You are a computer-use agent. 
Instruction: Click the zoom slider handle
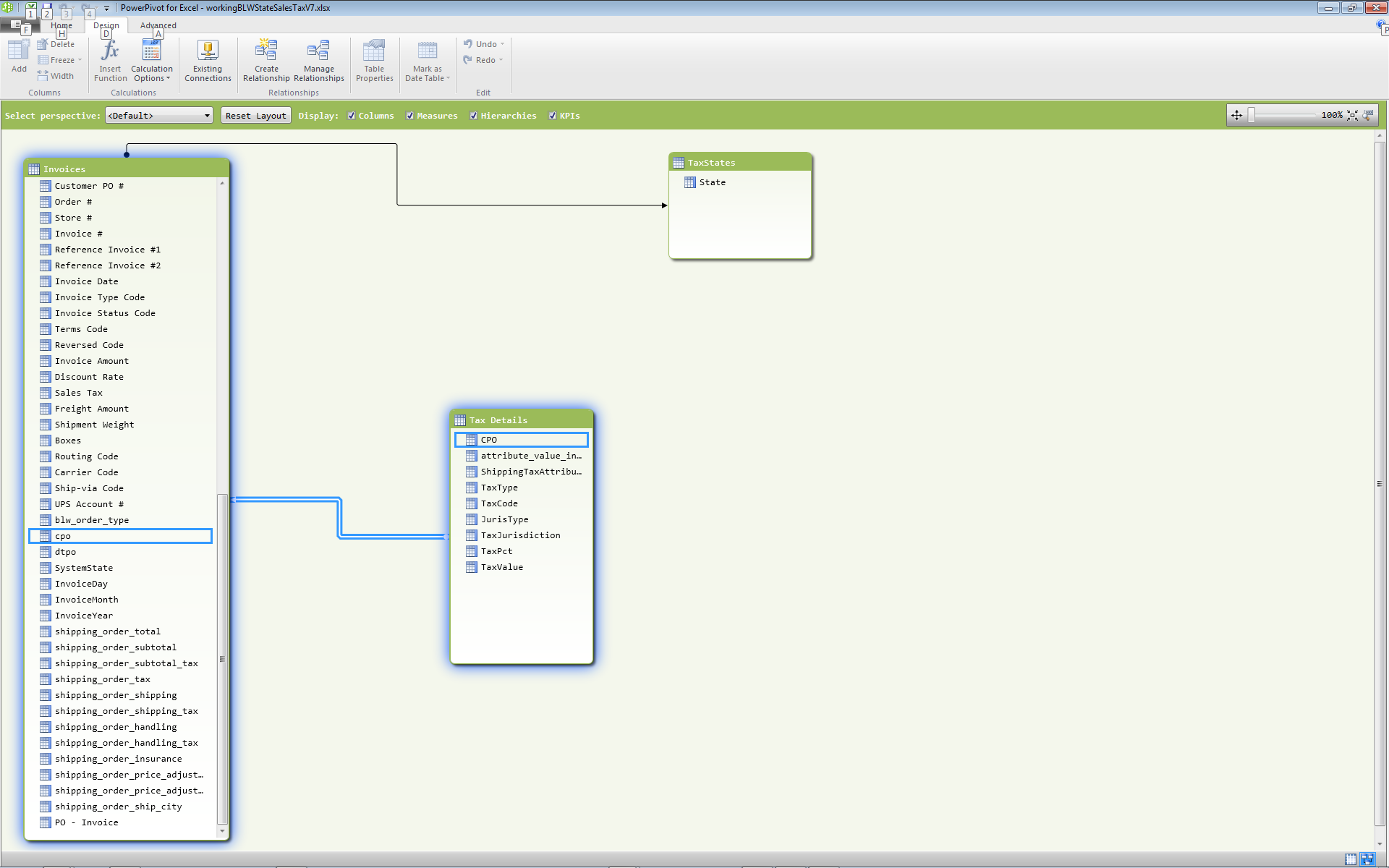click(x=1252, y=116)
